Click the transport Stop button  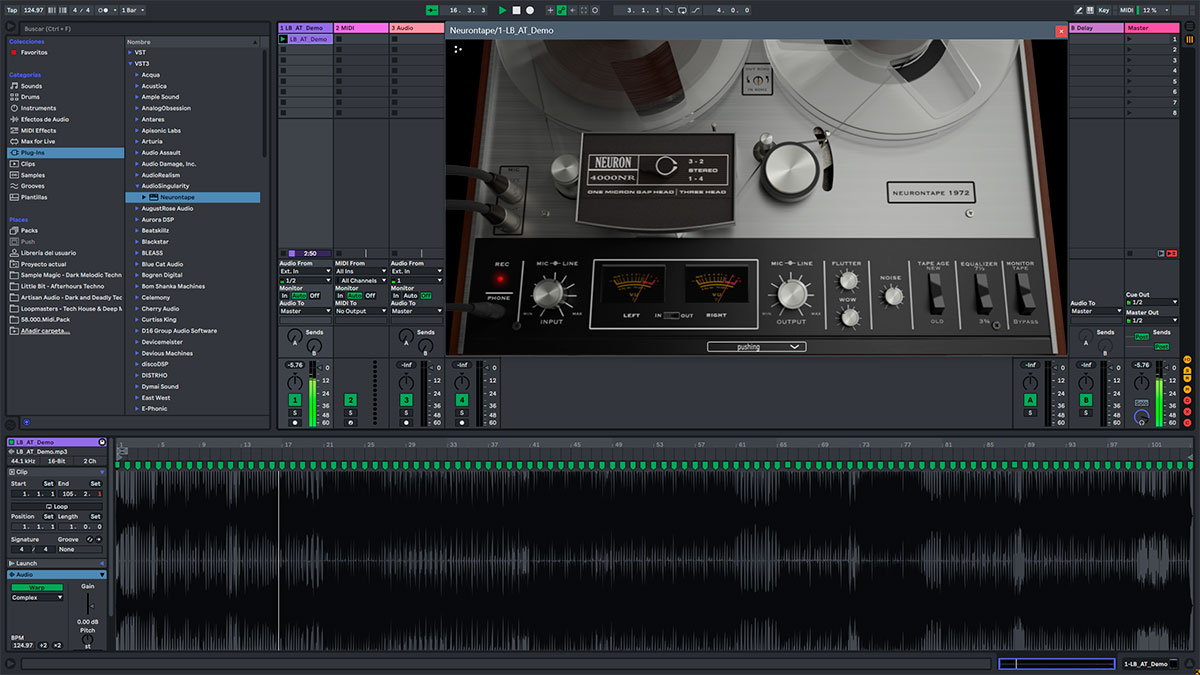click(516, 10)
